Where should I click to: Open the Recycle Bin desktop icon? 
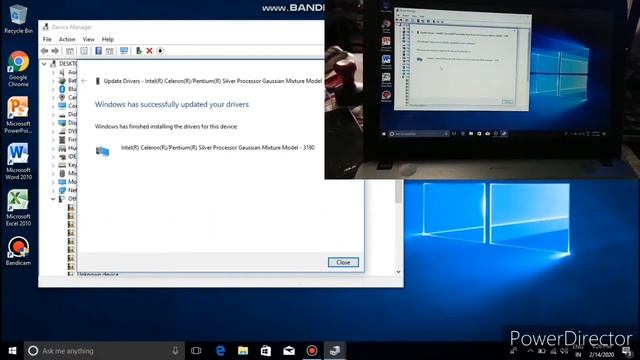[x=18, y=19]
